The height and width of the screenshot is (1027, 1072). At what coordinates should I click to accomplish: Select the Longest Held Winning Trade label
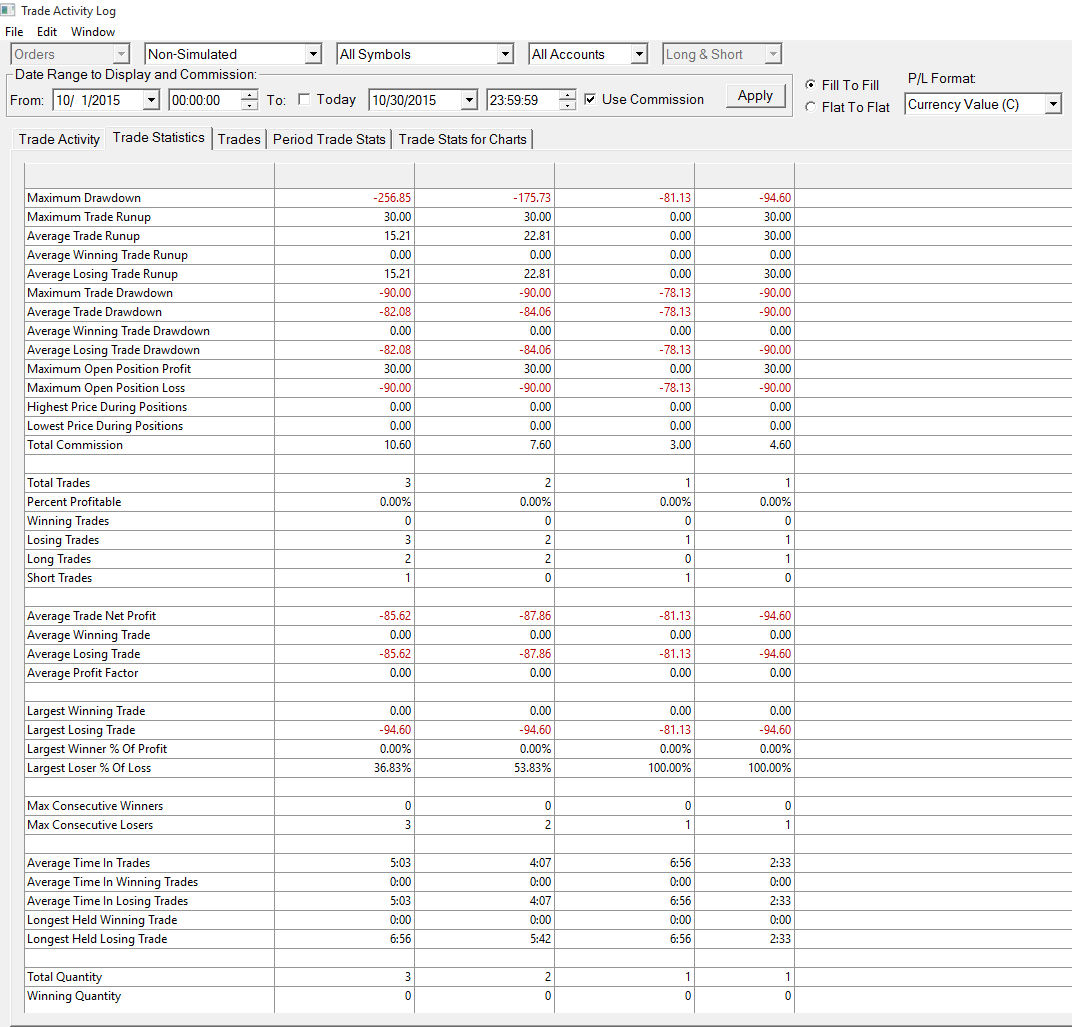[102, 921]
